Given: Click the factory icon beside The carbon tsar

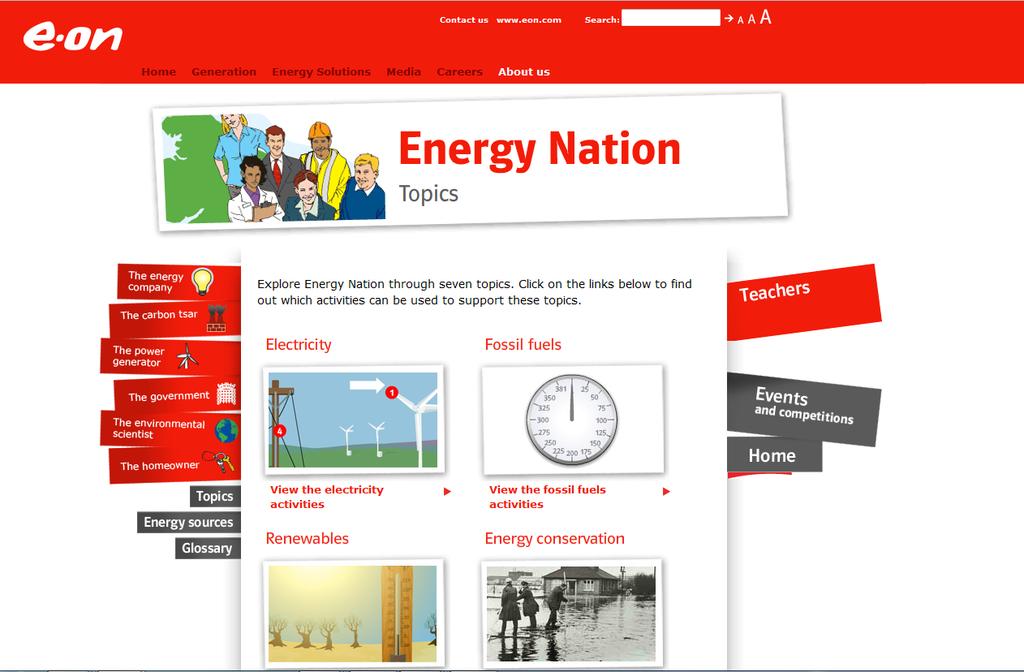Looking at the screenshot, I should click(216, 318).
